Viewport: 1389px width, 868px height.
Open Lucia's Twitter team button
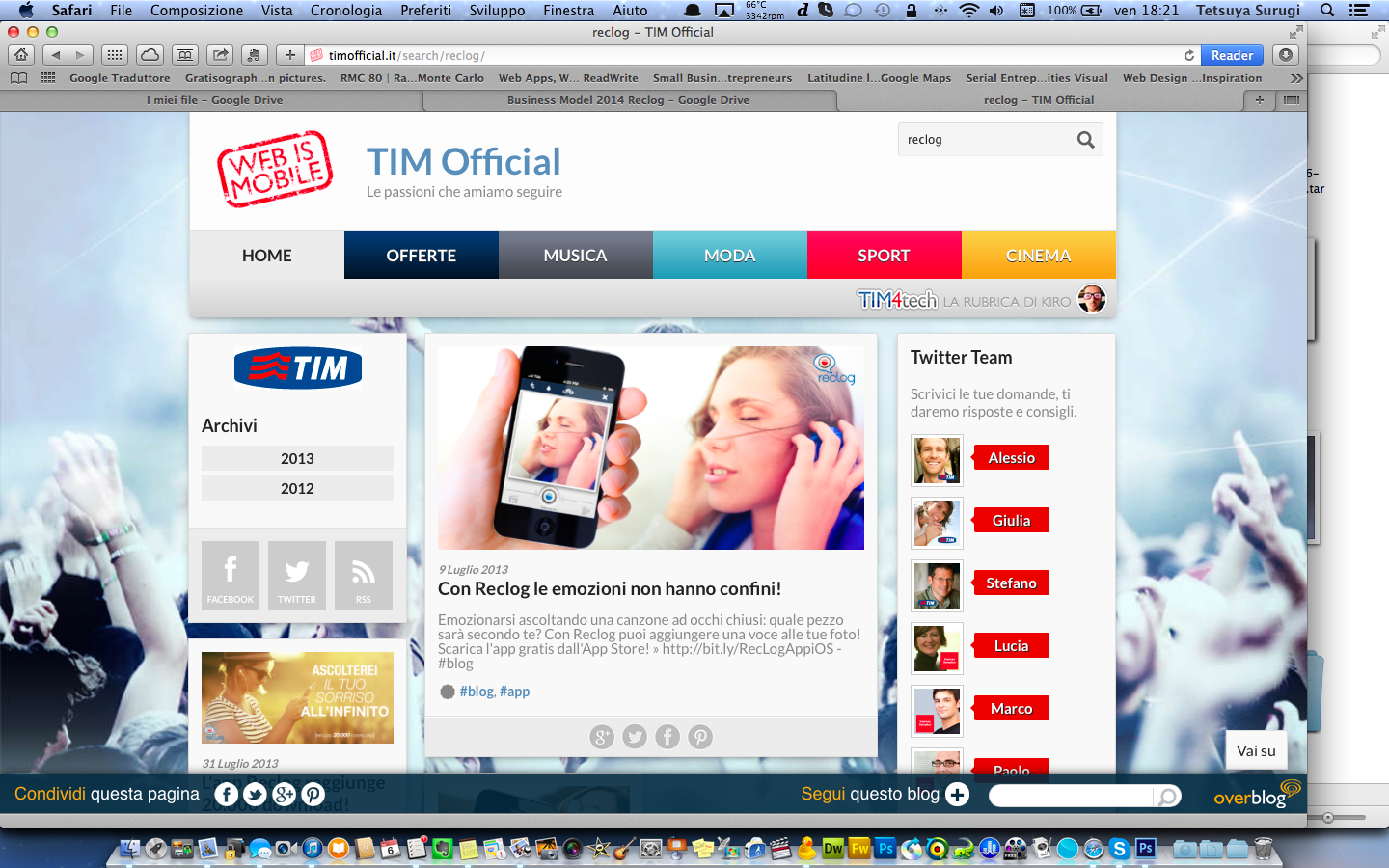point(1011,646)
